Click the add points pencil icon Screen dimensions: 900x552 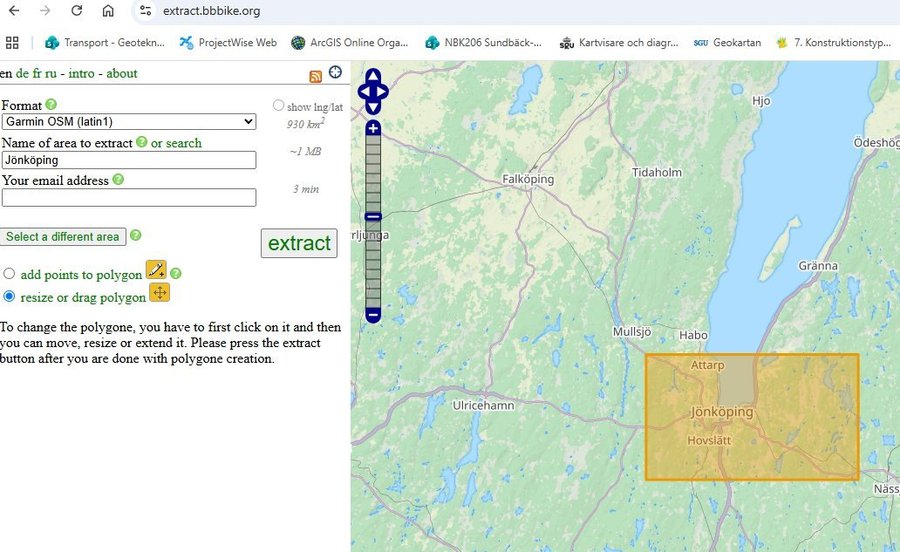156,269
